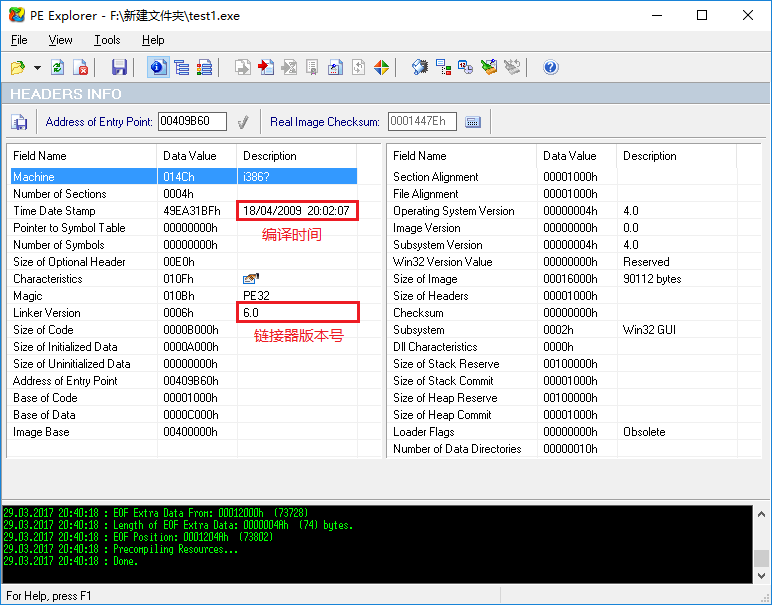The height and width of the screenshot is (605, 772).
Task: Open the Resource Editor colorful diamond icon
Action: point(382,67)
